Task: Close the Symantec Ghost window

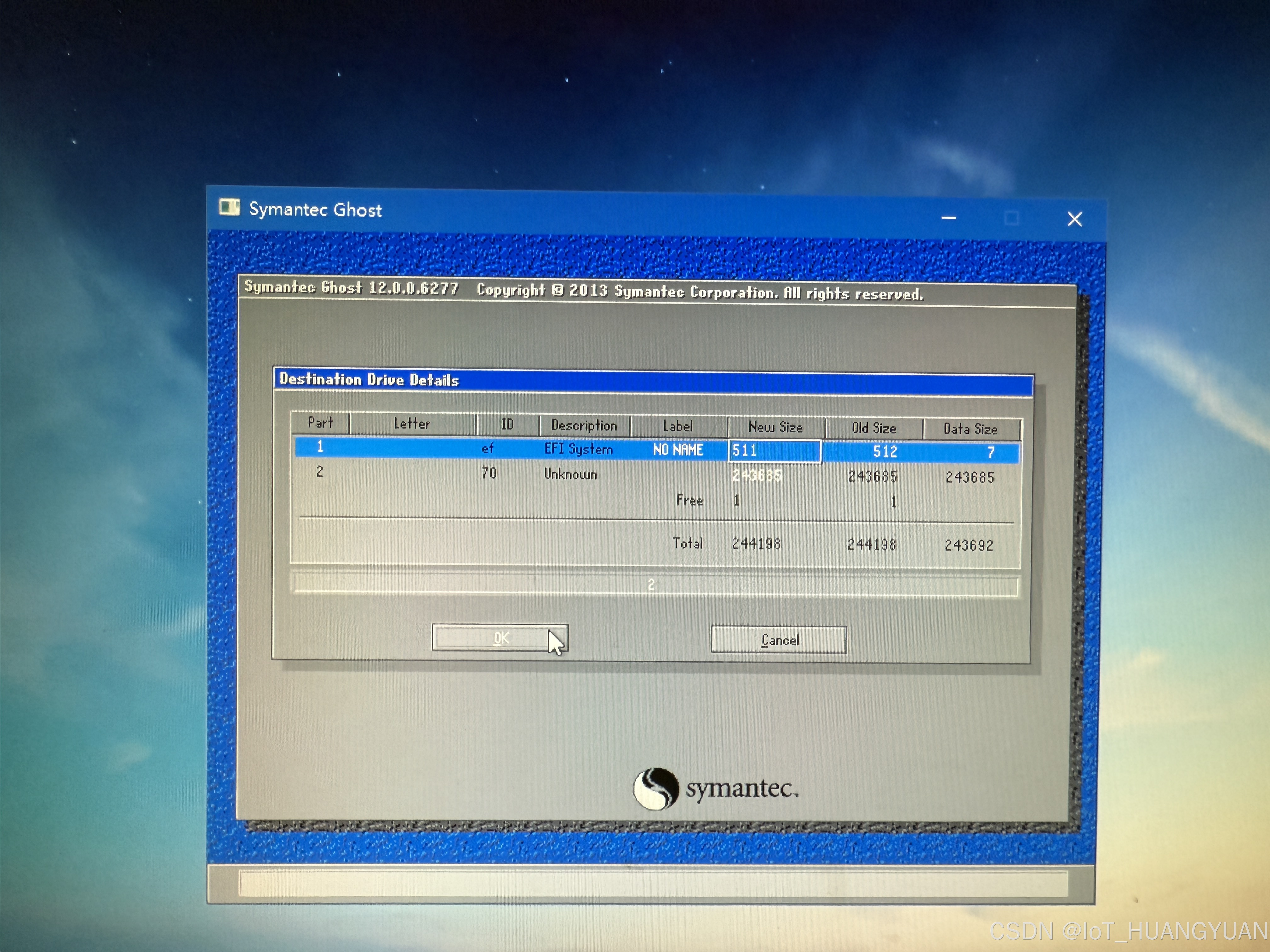Action: click(x=1075, y=218)
